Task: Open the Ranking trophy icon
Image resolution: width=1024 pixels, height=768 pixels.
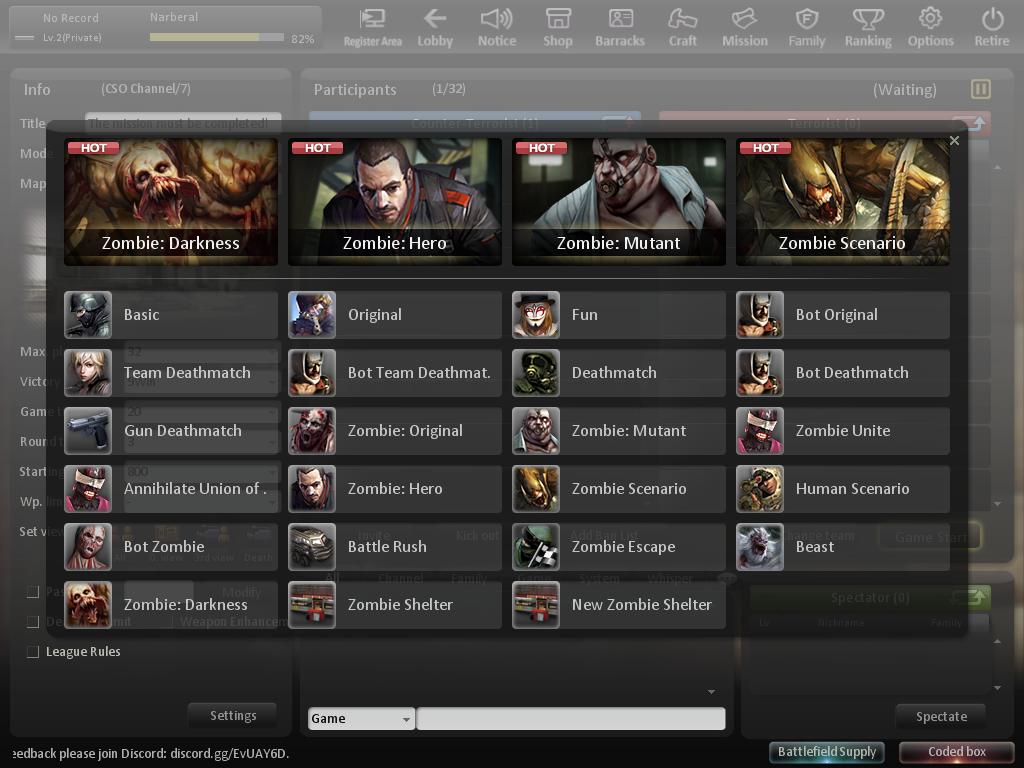Action: pos(868,27)
